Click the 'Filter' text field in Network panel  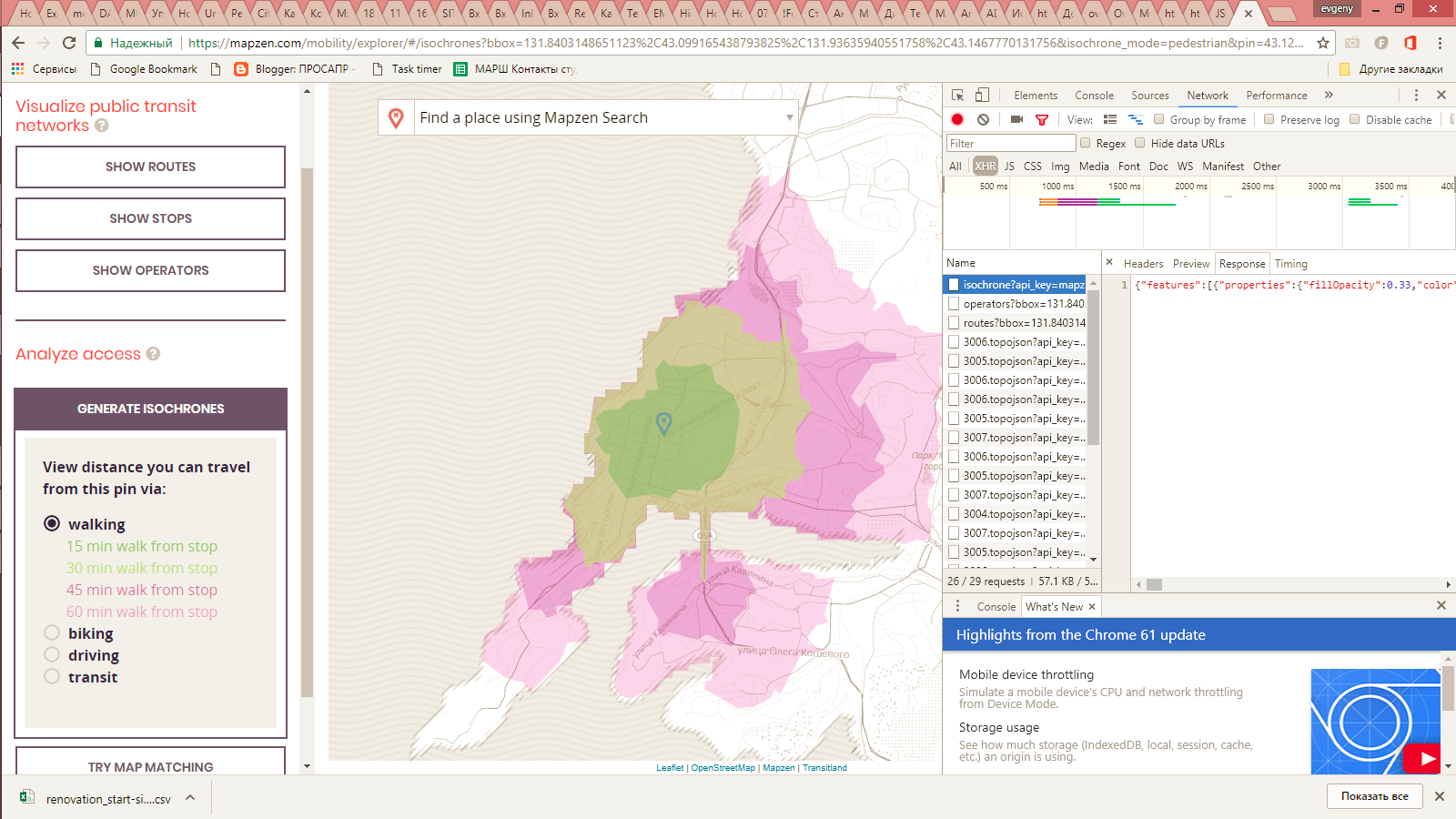[x=1011, y=144]
